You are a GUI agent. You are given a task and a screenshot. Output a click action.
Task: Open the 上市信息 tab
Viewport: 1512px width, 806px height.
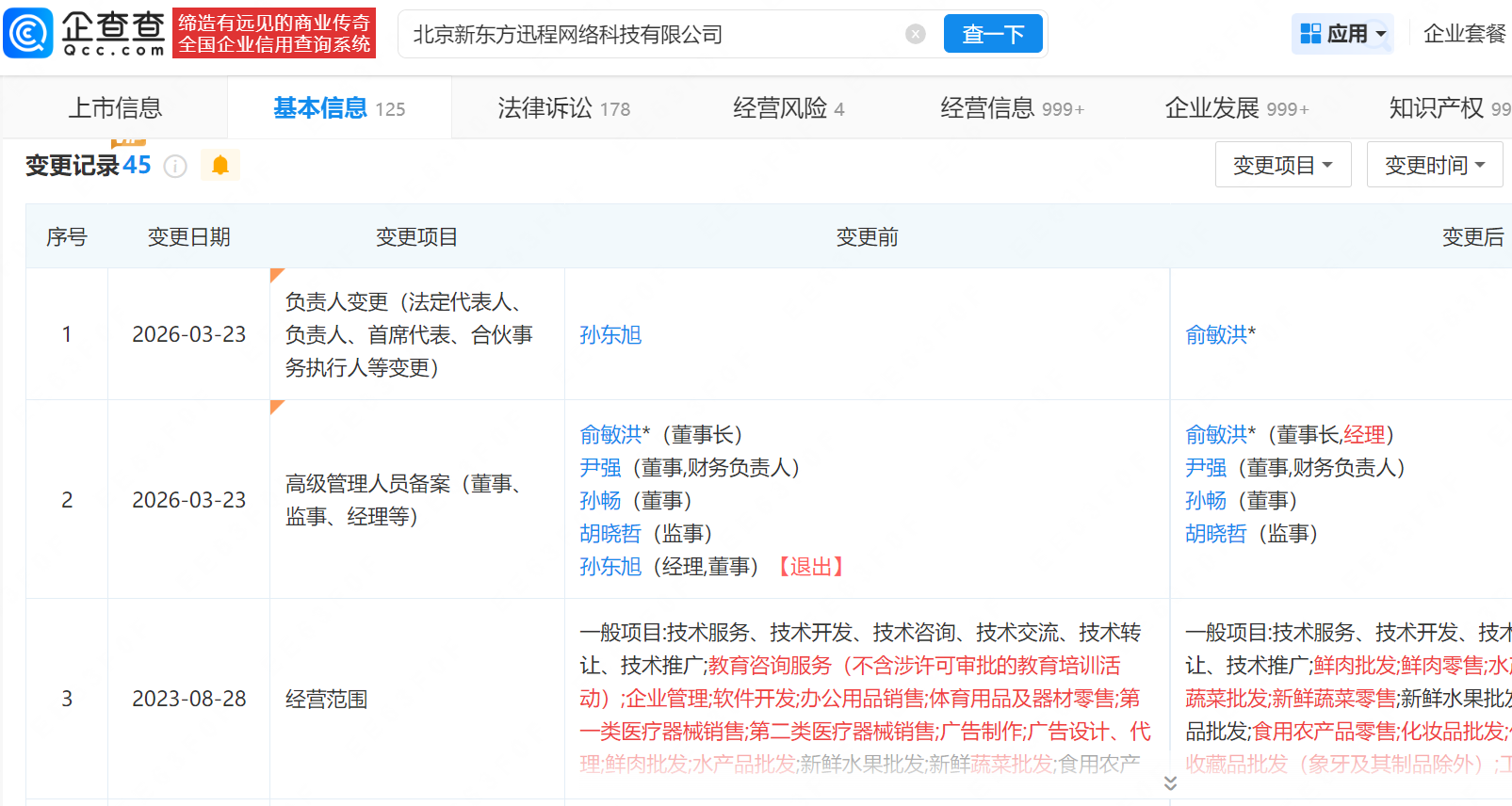(115, 108)
